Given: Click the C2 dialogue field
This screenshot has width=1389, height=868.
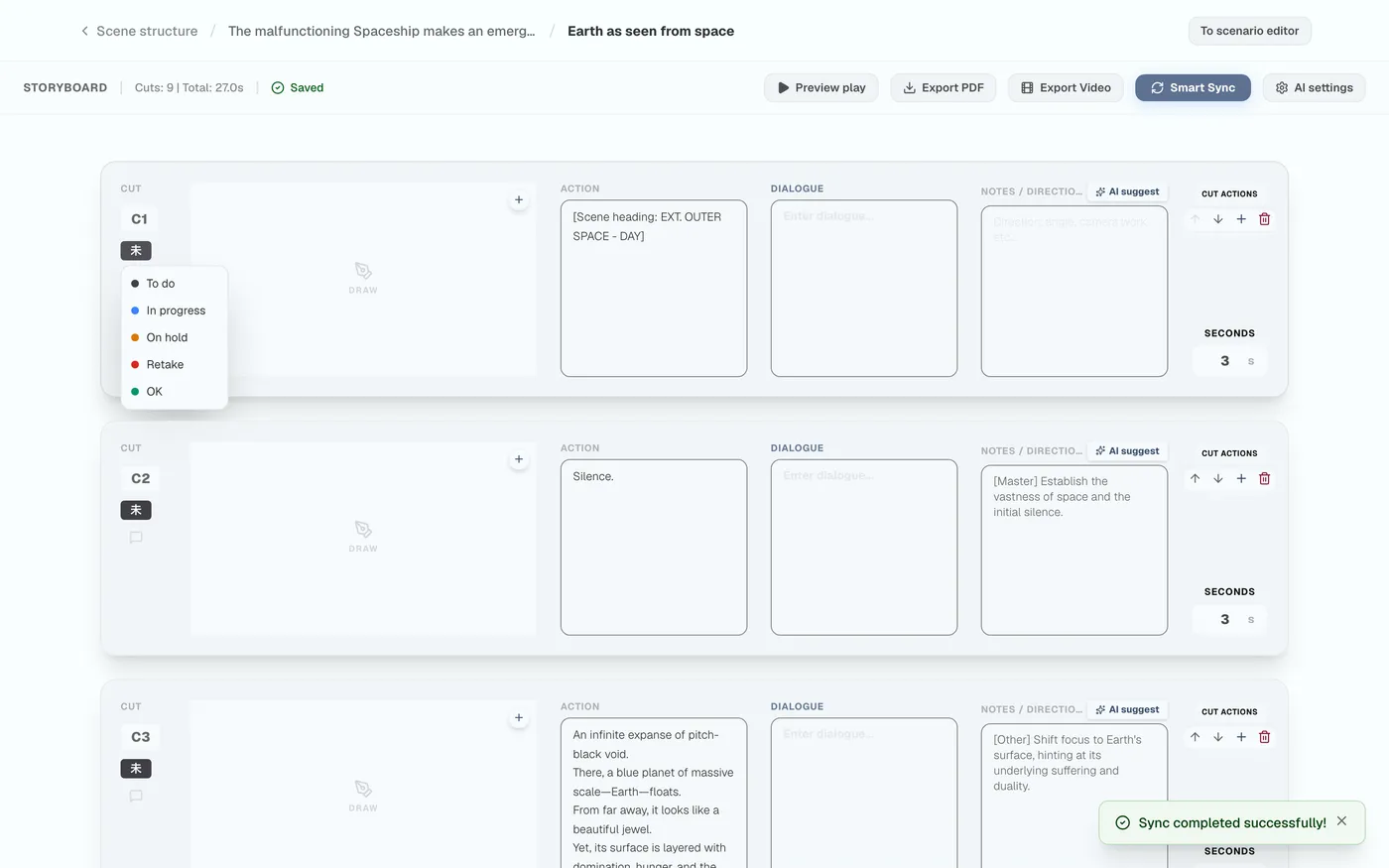Looking at the screenshot, I should (864, 548).
